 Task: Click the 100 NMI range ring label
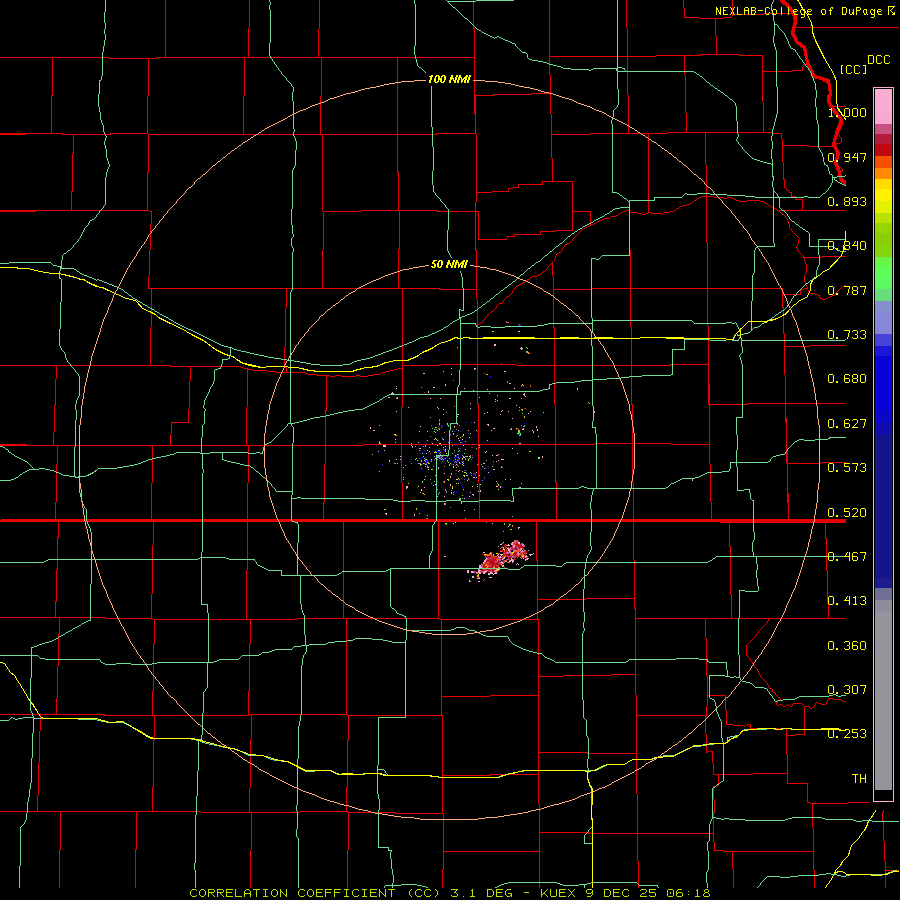click(449, 79)
